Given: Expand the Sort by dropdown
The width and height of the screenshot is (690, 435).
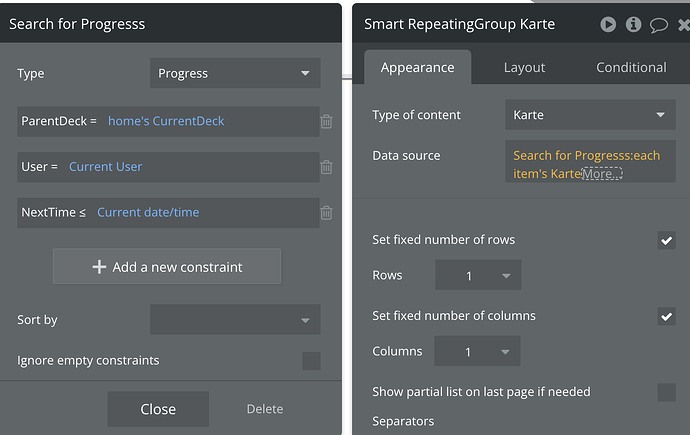Looking at the screenshot, I should click(235, 320).
